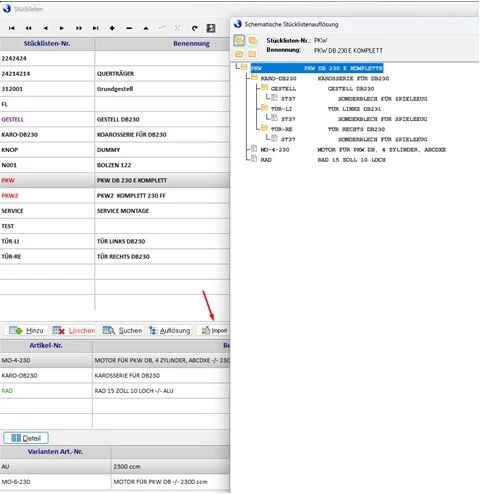Click the Hinzu button

tap(26, 330)
